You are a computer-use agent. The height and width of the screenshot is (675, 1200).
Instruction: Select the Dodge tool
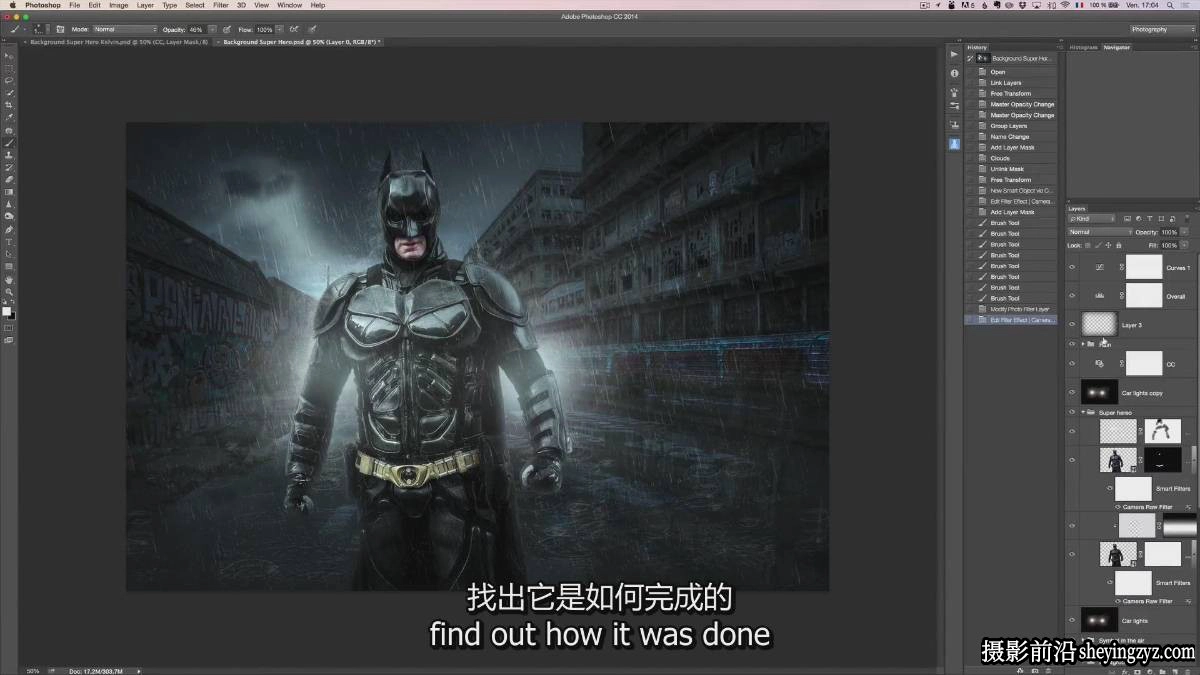click(x=9, y=216)
